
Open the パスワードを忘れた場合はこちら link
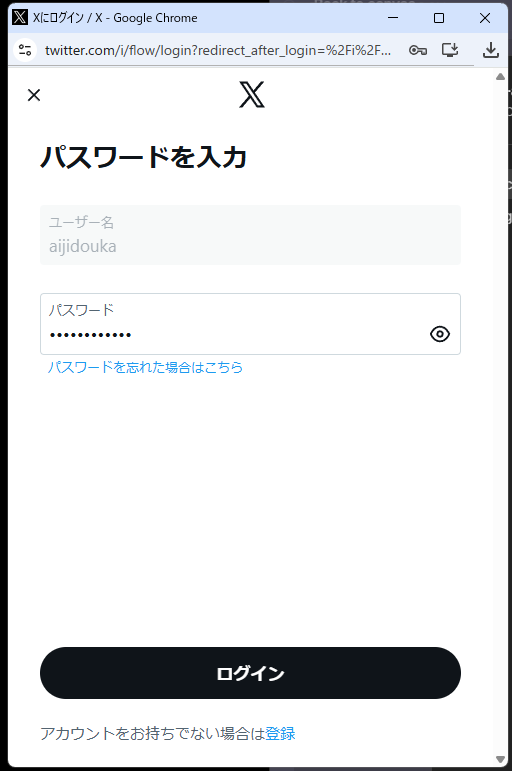pyautogui.click(x=145, y=367)
